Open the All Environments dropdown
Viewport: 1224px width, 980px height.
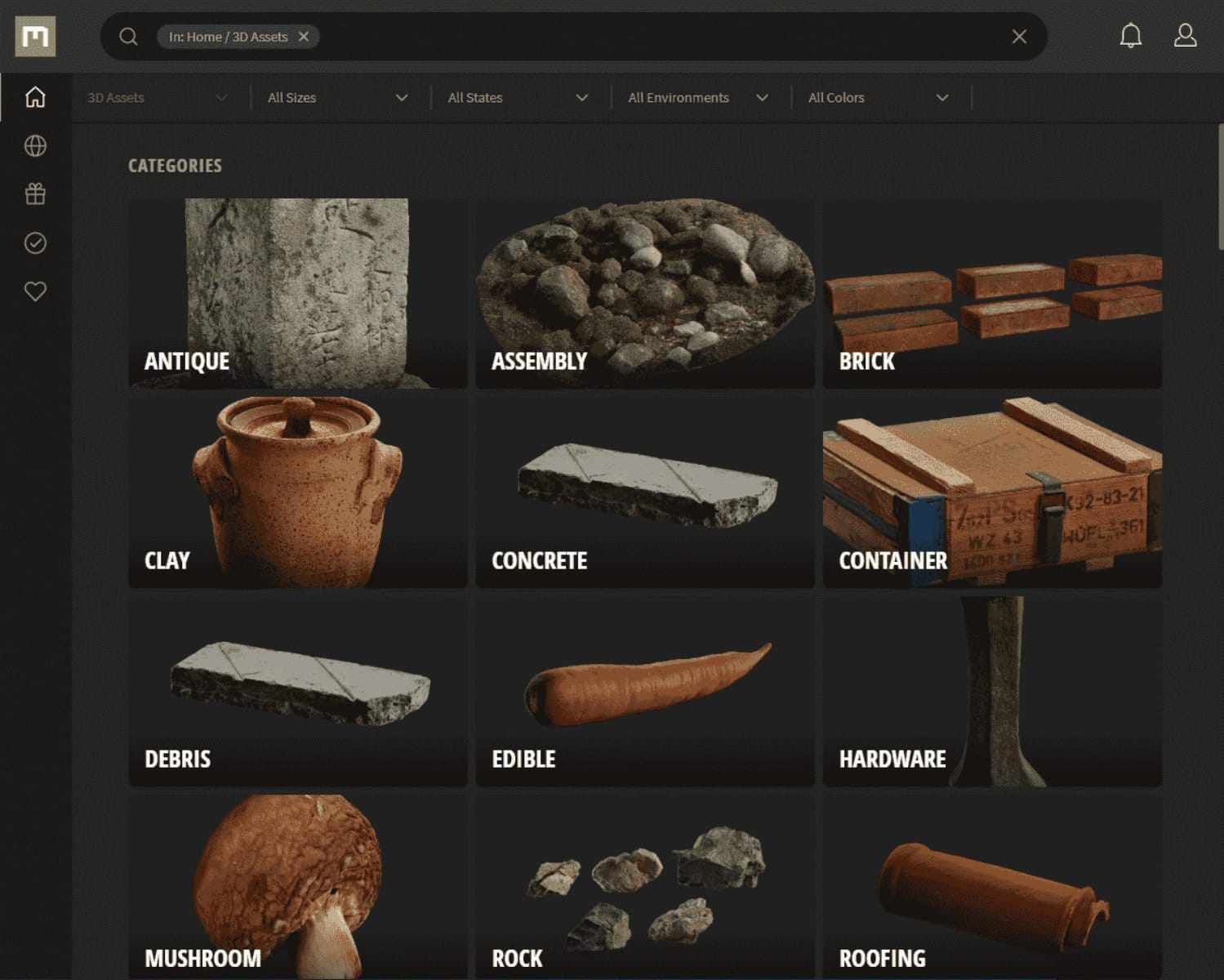tap(698, 98)
